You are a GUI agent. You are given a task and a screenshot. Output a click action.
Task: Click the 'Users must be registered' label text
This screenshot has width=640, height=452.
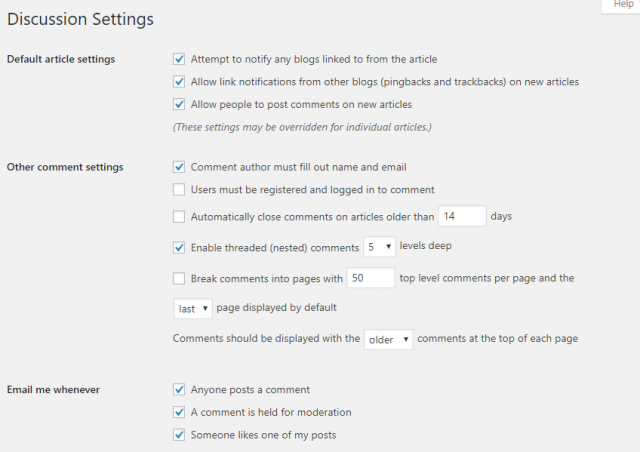pos(313,190)
